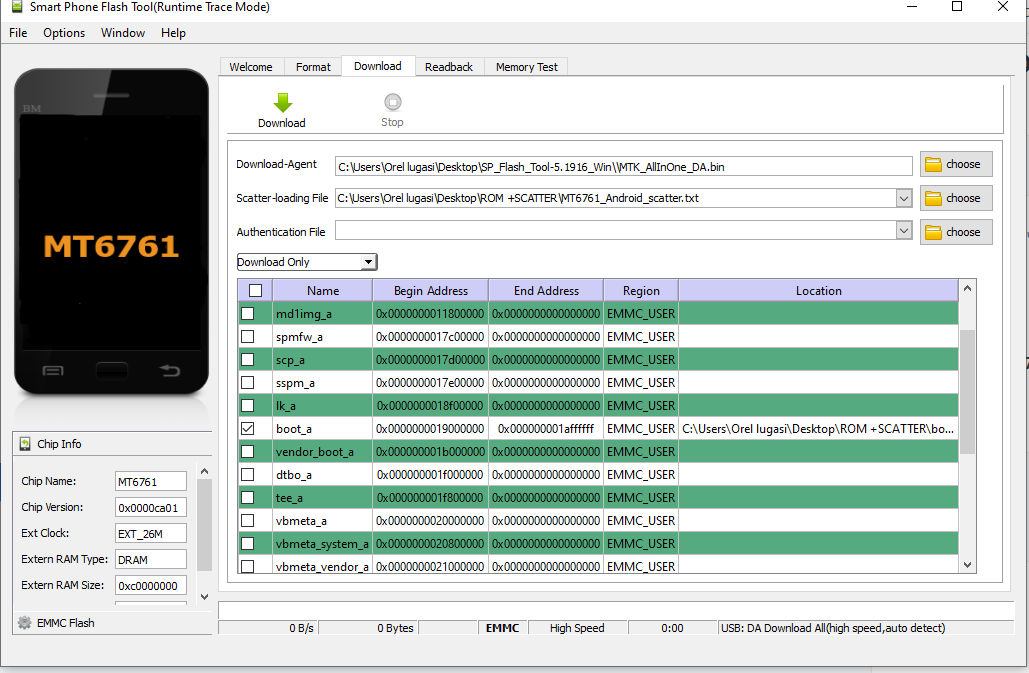Click the EMMC Flash gear icon

click(x=24, y=623)
